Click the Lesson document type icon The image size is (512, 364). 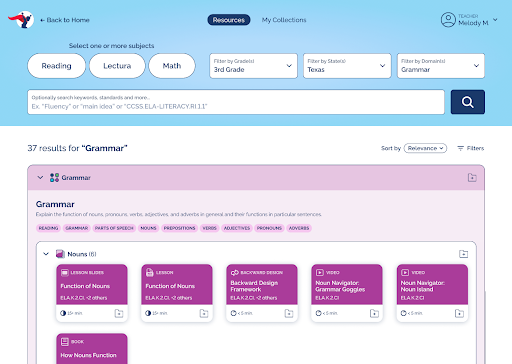(x=150, y=273)
